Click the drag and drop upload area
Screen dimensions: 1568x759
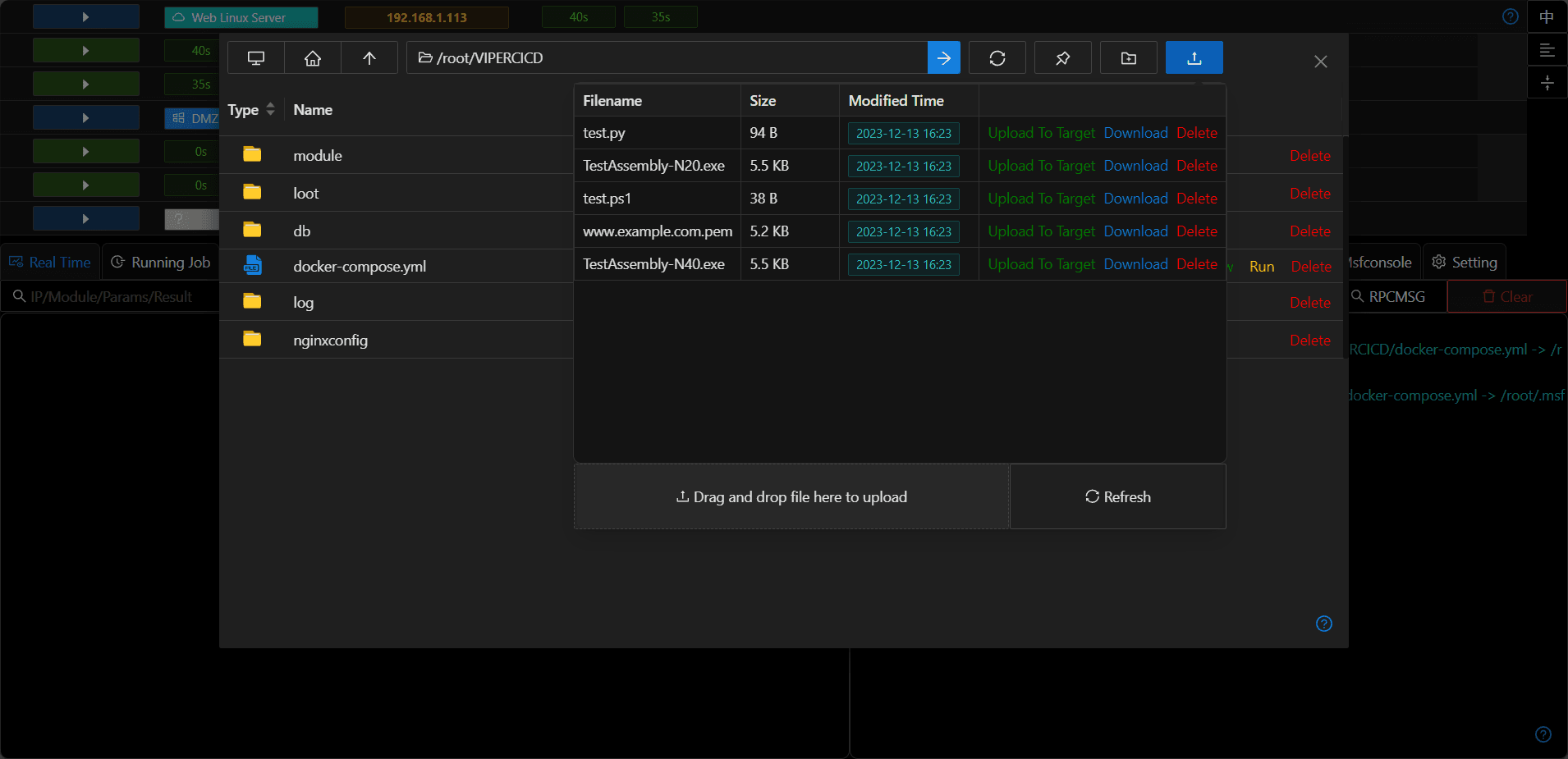pos(791,496)
